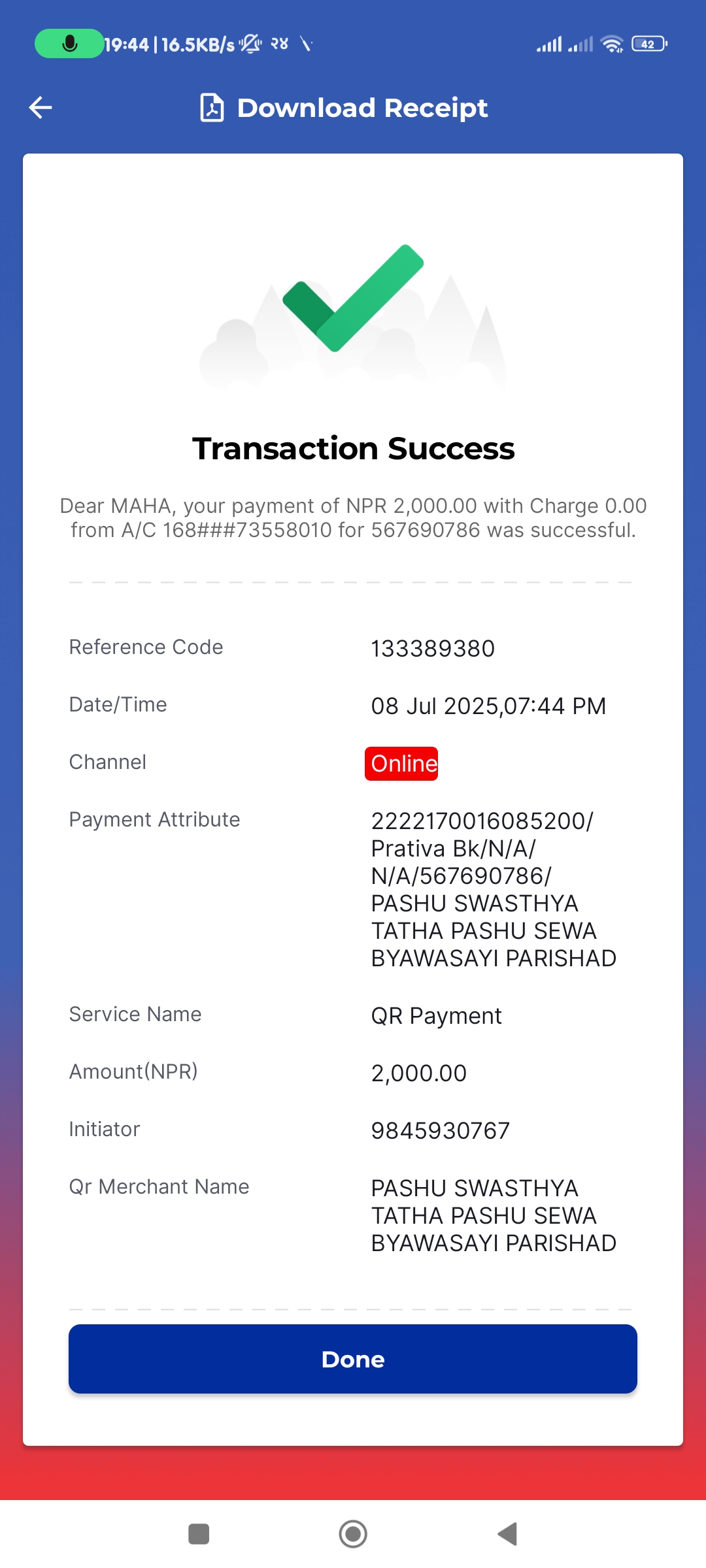Click the Download Receipt title text
Viewport: 706px width, 1568px height.
pyautogui.click(x=362, y=108)
